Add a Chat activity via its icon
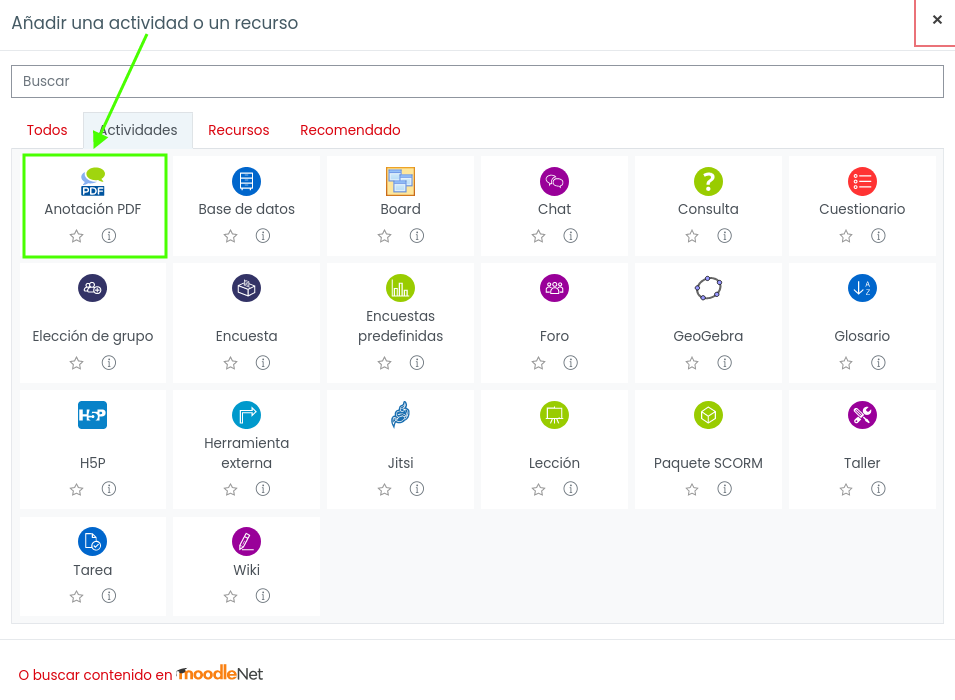 coord(554,182)
